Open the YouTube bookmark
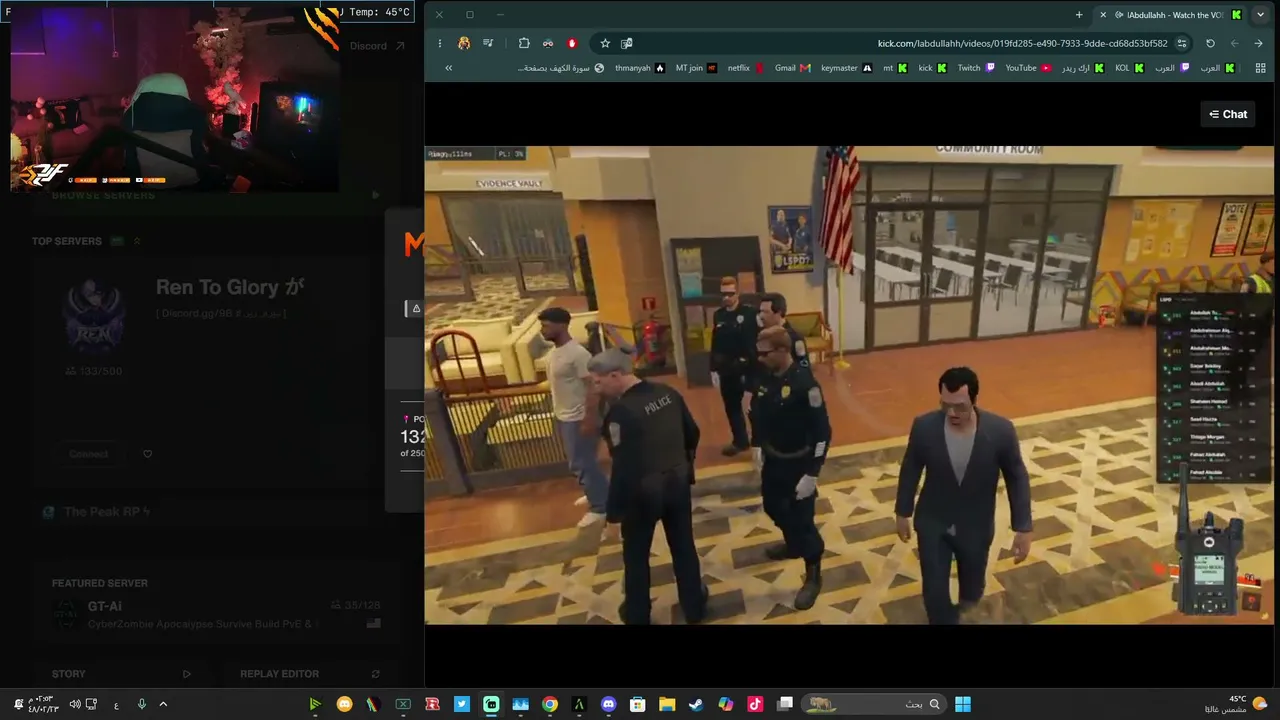 pyautogui.click(x=1028, y=68)
